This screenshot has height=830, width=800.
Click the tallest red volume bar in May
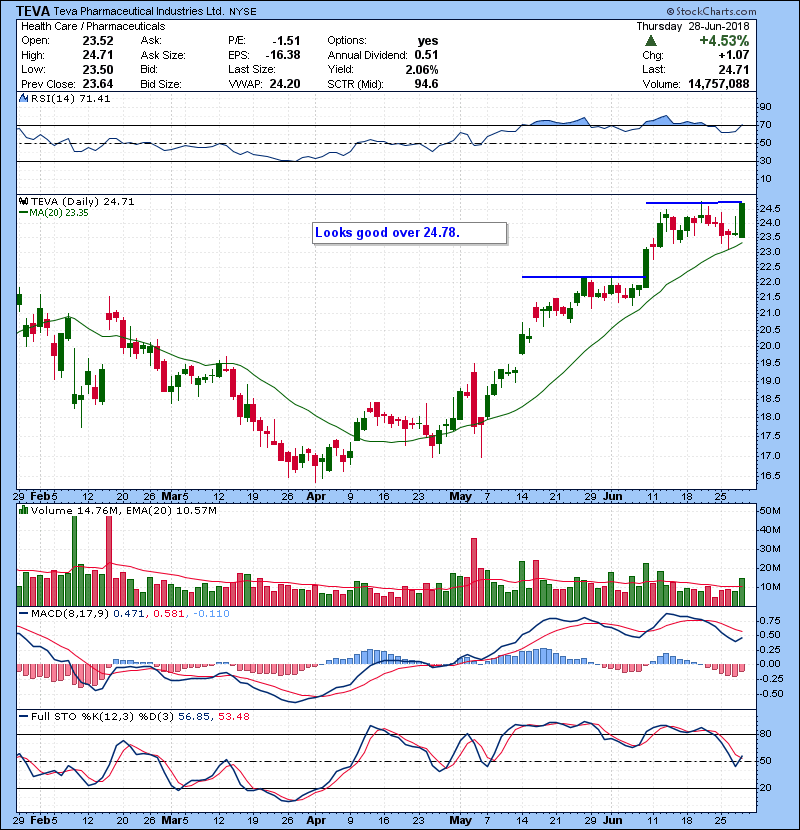coord(474,572)
